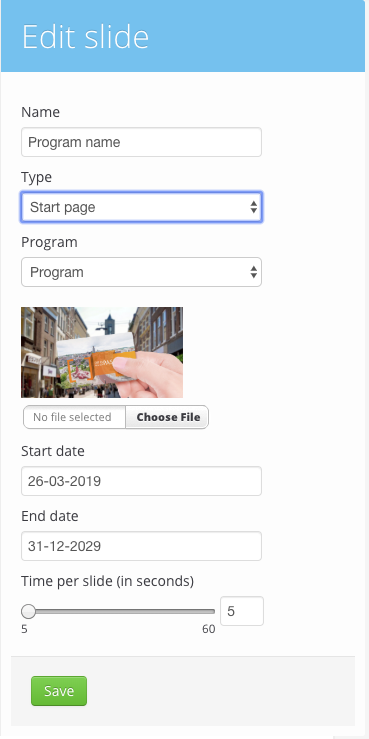Click the Name input field
369x739 pixels.
[x=141, y=142]
